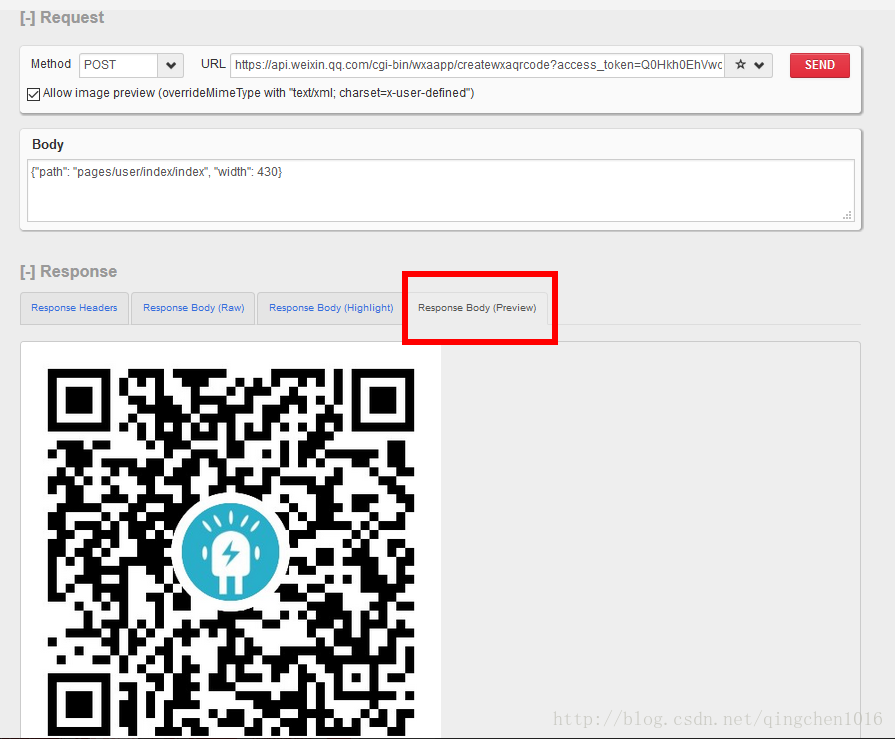Expand the URL favorites dropdown arrow
The image size is (895, 739).
point(759,65)
